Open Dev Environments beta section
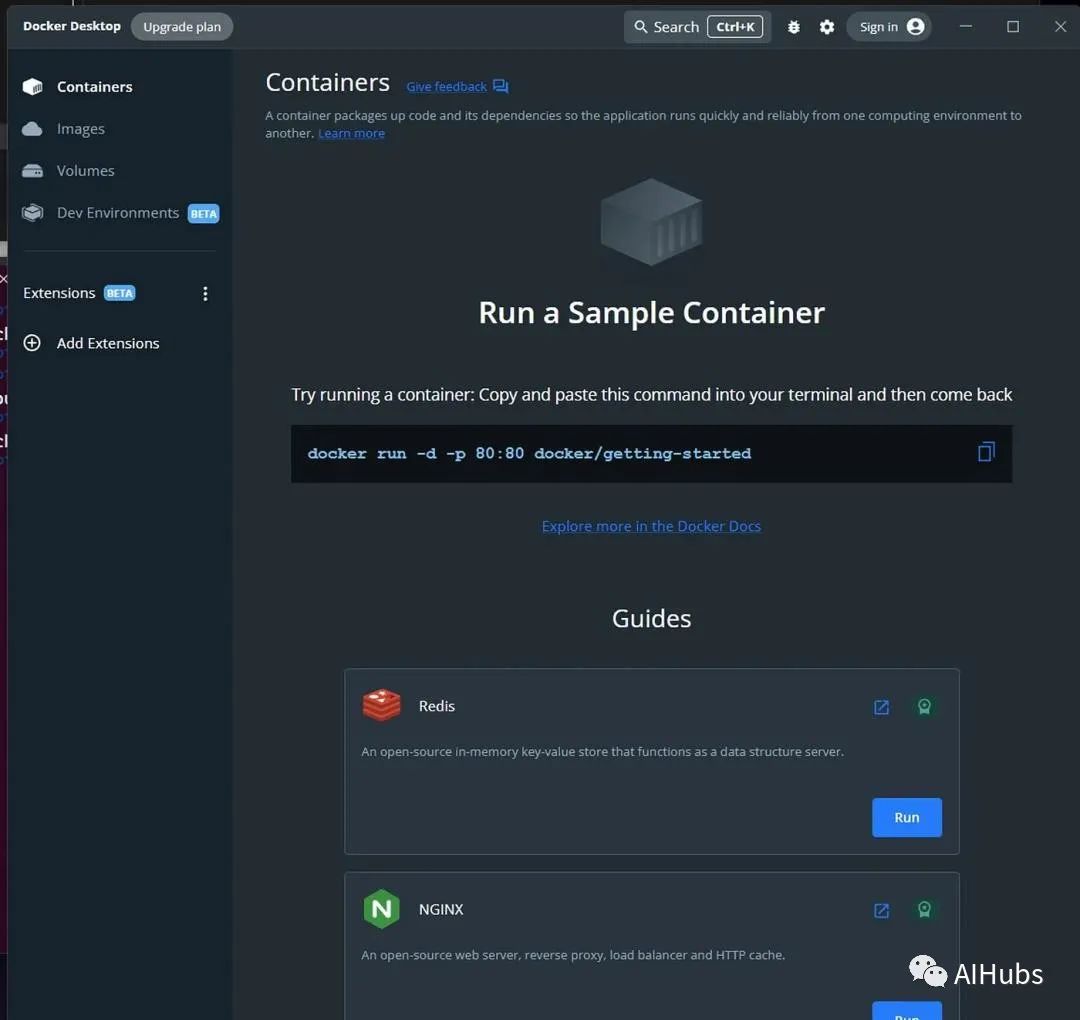The width and height of the screenshot is (1080, 1020). point(117,213)
